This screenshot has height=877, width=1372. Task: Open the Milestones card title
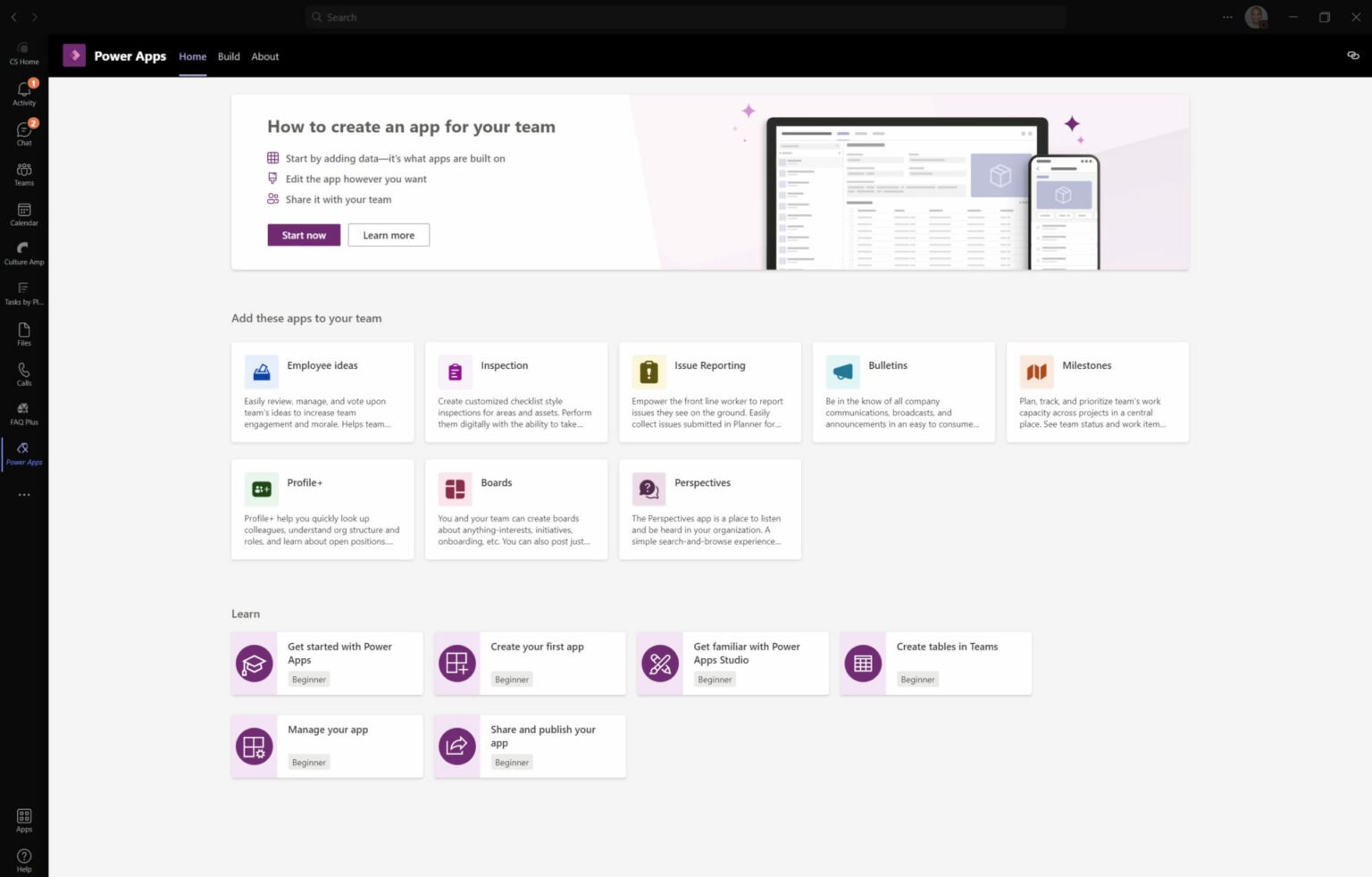1087,365
